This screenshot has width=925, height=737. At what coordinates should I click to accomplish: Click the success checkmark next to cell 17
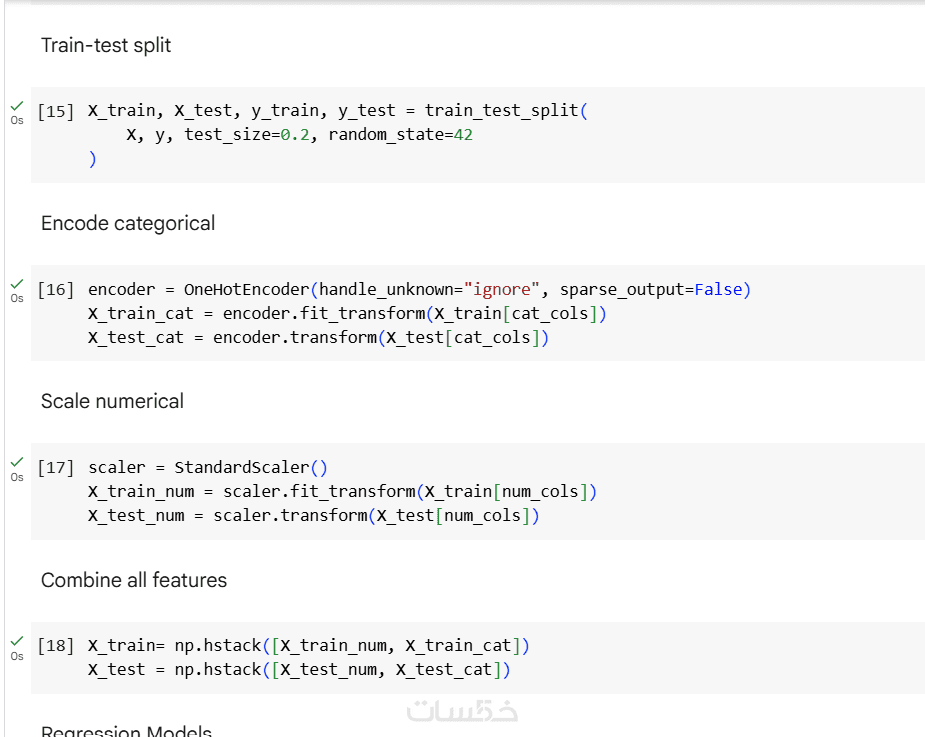tap(17, 462)
